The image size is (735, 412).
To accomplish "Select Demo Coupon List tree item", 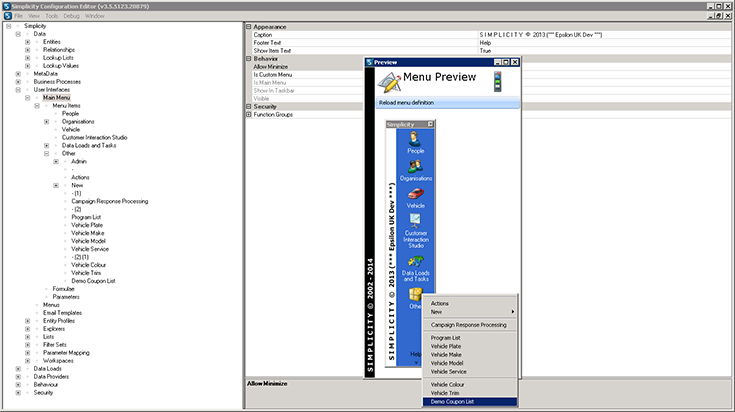I will (93, 281).
